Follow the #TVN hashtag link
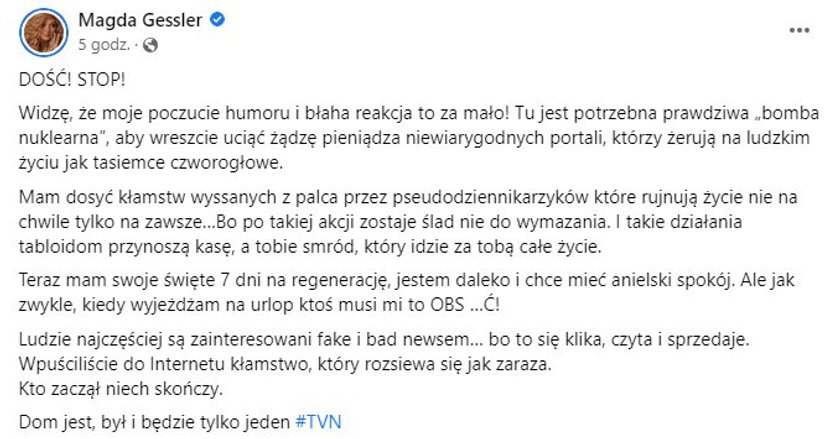Screen dimensions: 840x439 pyautogui.click(x=318, y=422)
